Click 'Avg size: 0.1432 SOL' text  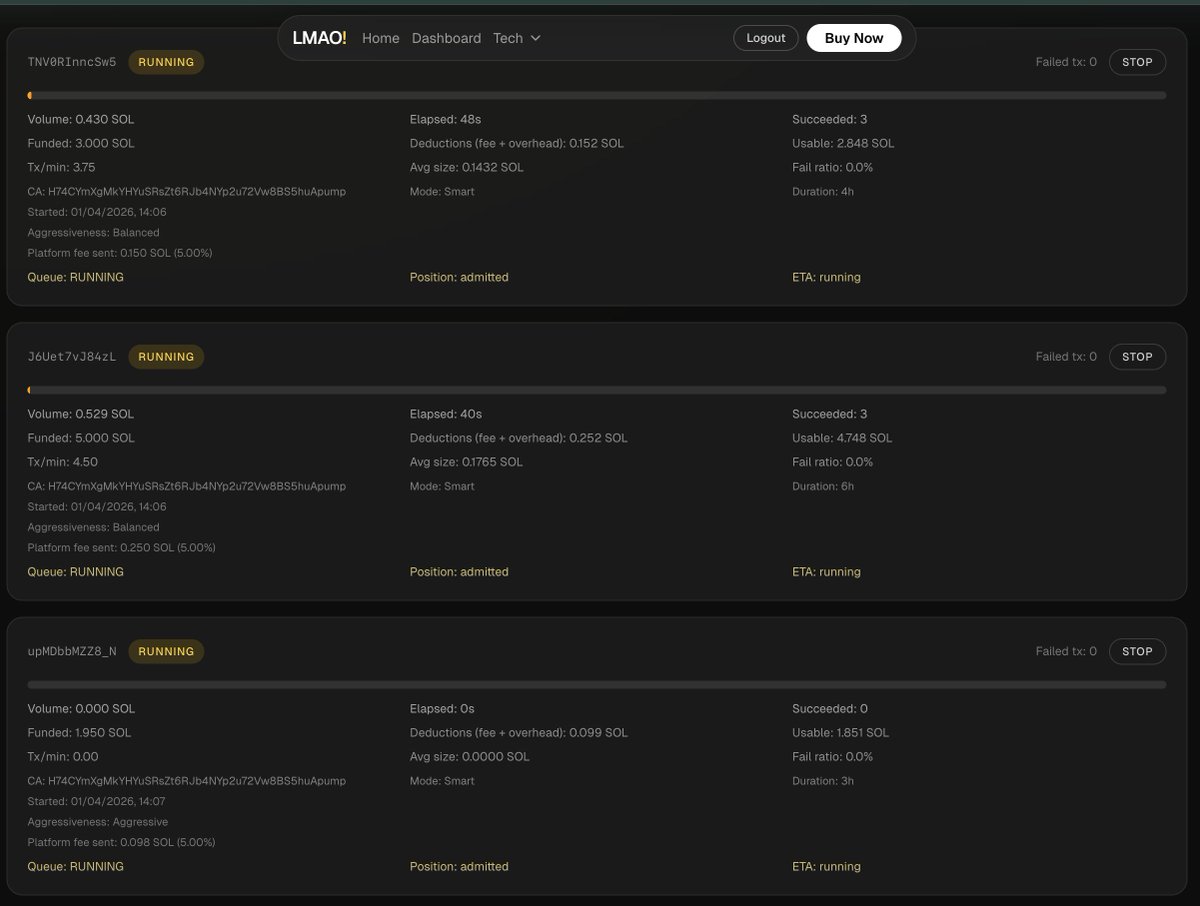tap(466, 167)
